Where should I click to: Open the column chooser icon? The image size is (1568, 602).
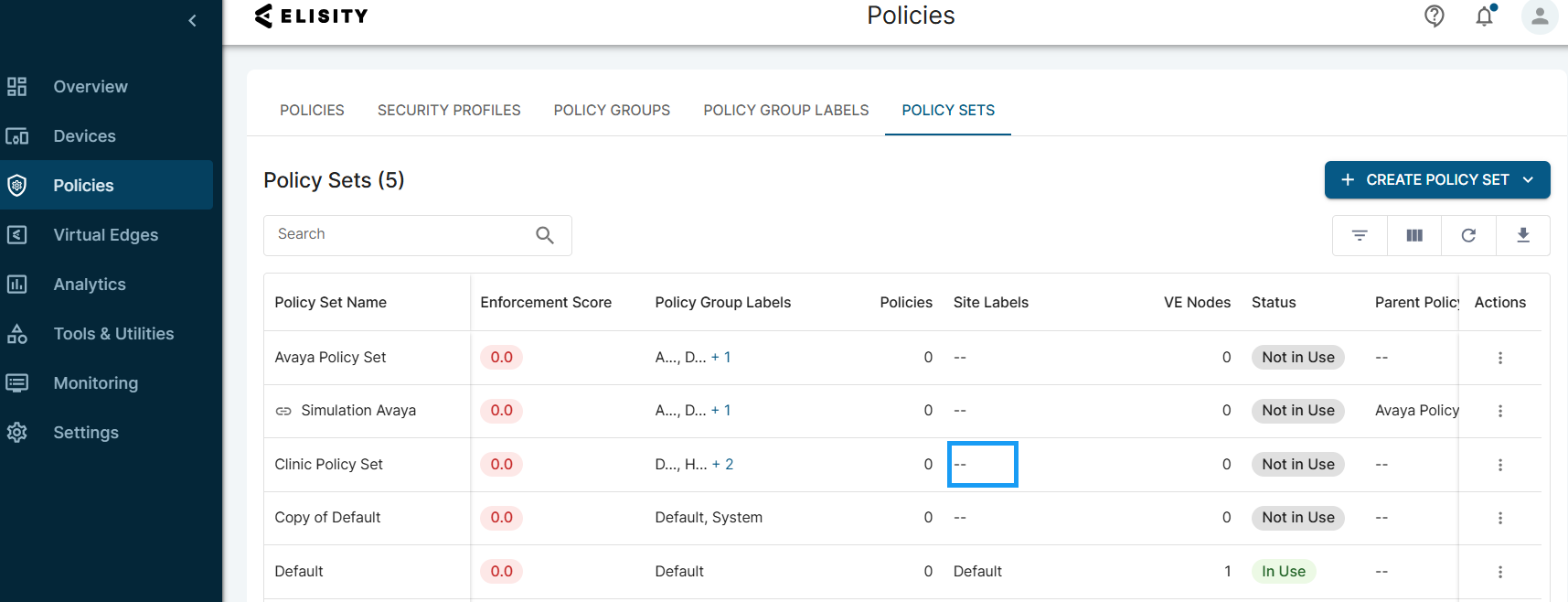[x=1414, y=235]
